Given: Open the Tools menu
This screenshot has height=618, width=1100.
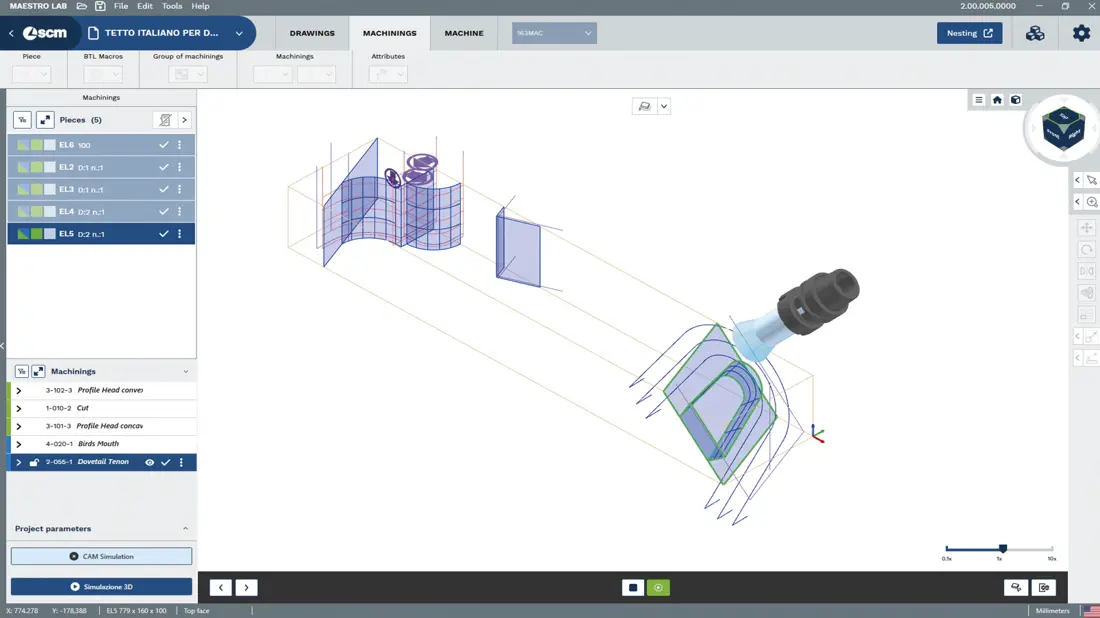Looking at the screenshot, I should coord(172,6).
